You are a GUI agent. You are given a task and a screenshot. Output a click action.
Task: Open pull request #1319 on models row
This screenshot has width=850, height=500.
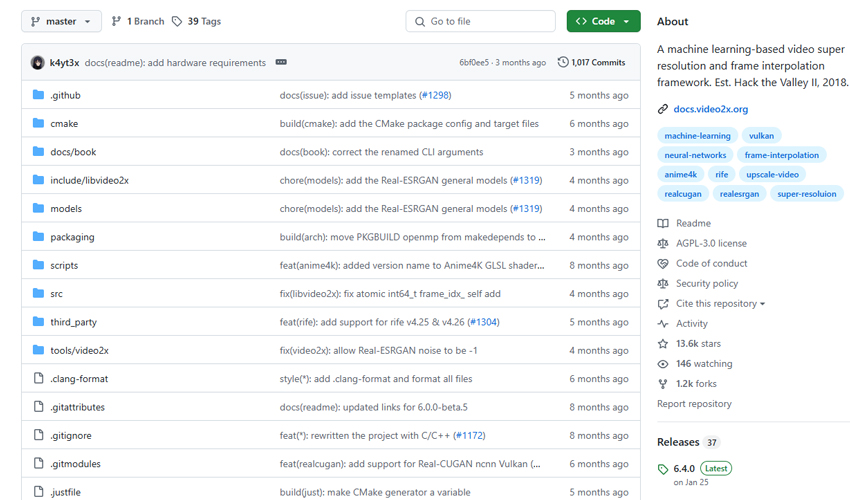(x=526, y=209)
